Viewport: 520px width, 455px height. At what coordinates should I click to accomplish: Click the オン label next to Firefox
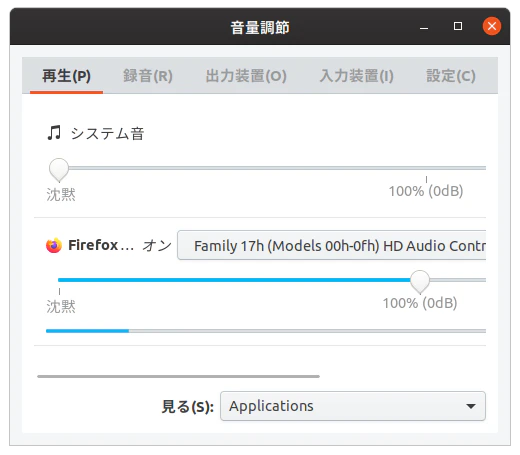click(x=157, y=246)
